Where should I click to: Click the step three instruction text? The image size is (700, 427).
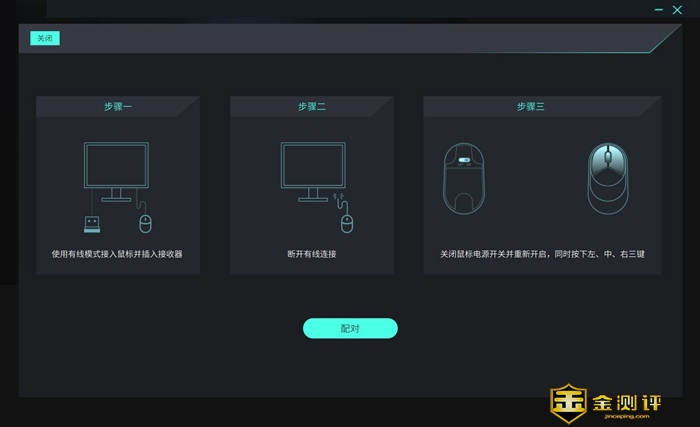542,254
